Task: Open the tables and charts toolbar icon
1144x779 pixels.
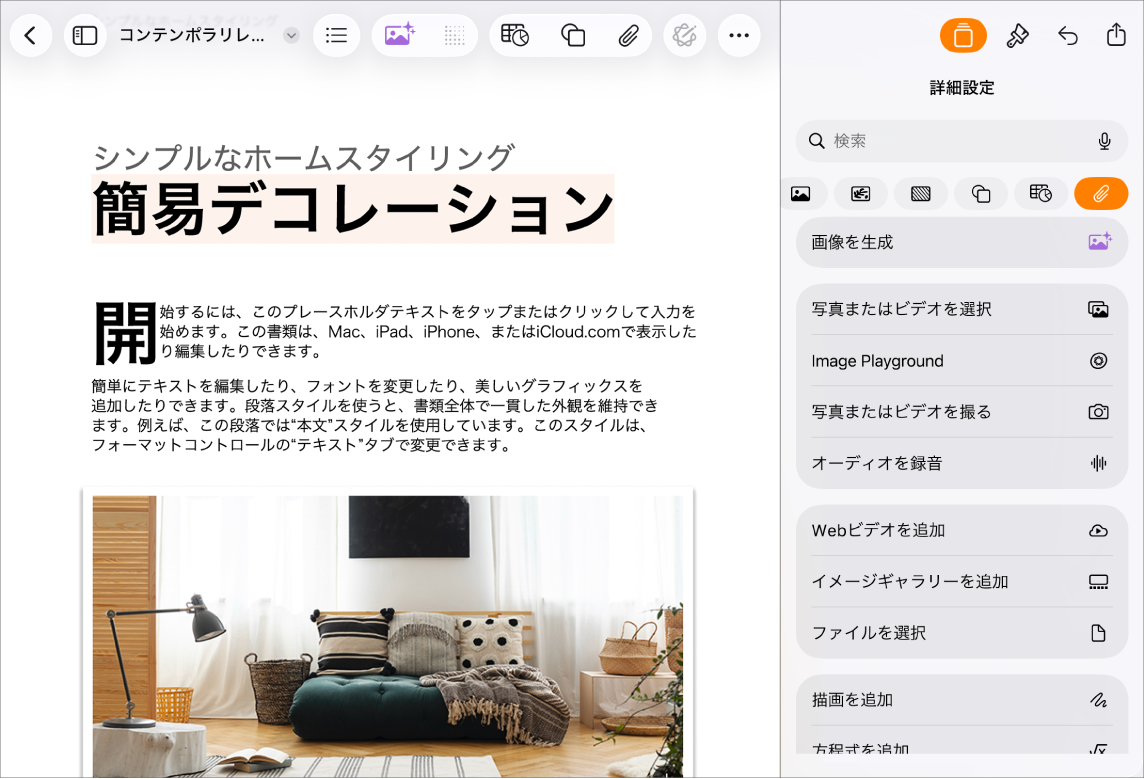Action: (x=516, y=35)
